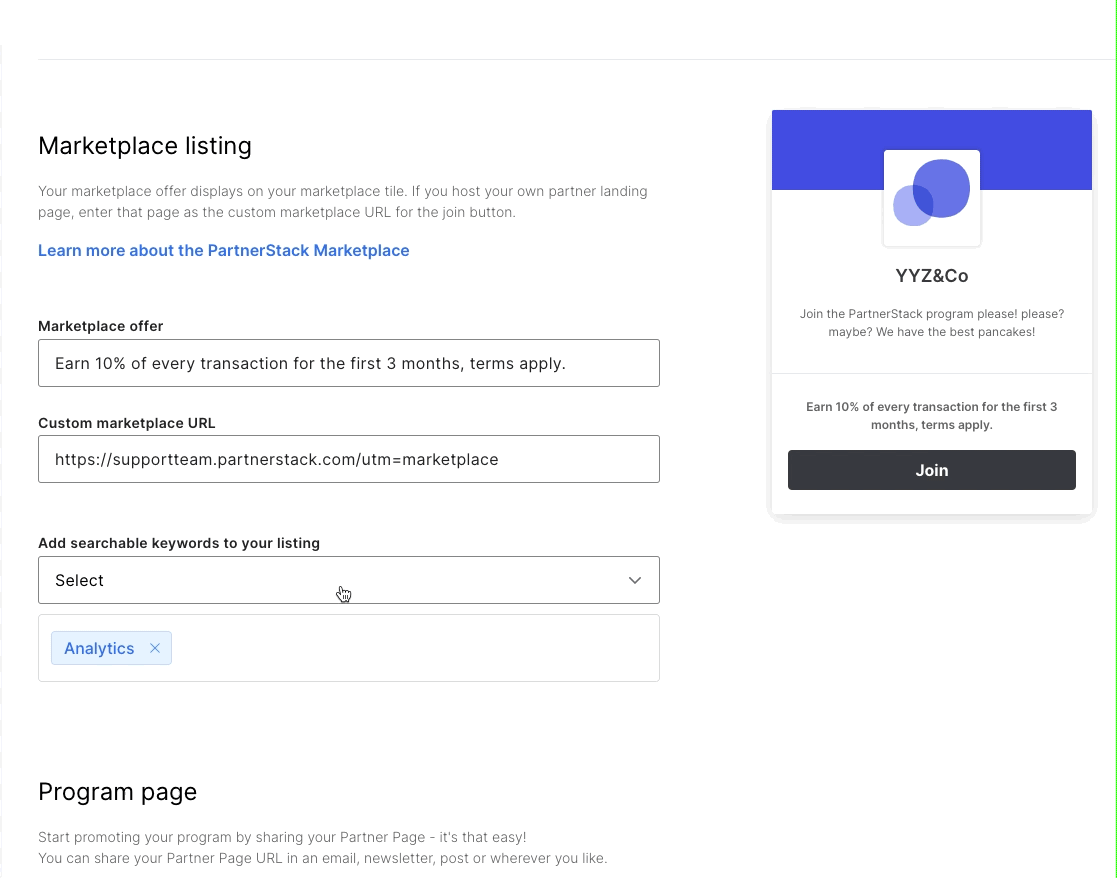This screenshot has height=878, width=1117.
Task: Click the YYZ&Co company name
Action: click(932, 276)
